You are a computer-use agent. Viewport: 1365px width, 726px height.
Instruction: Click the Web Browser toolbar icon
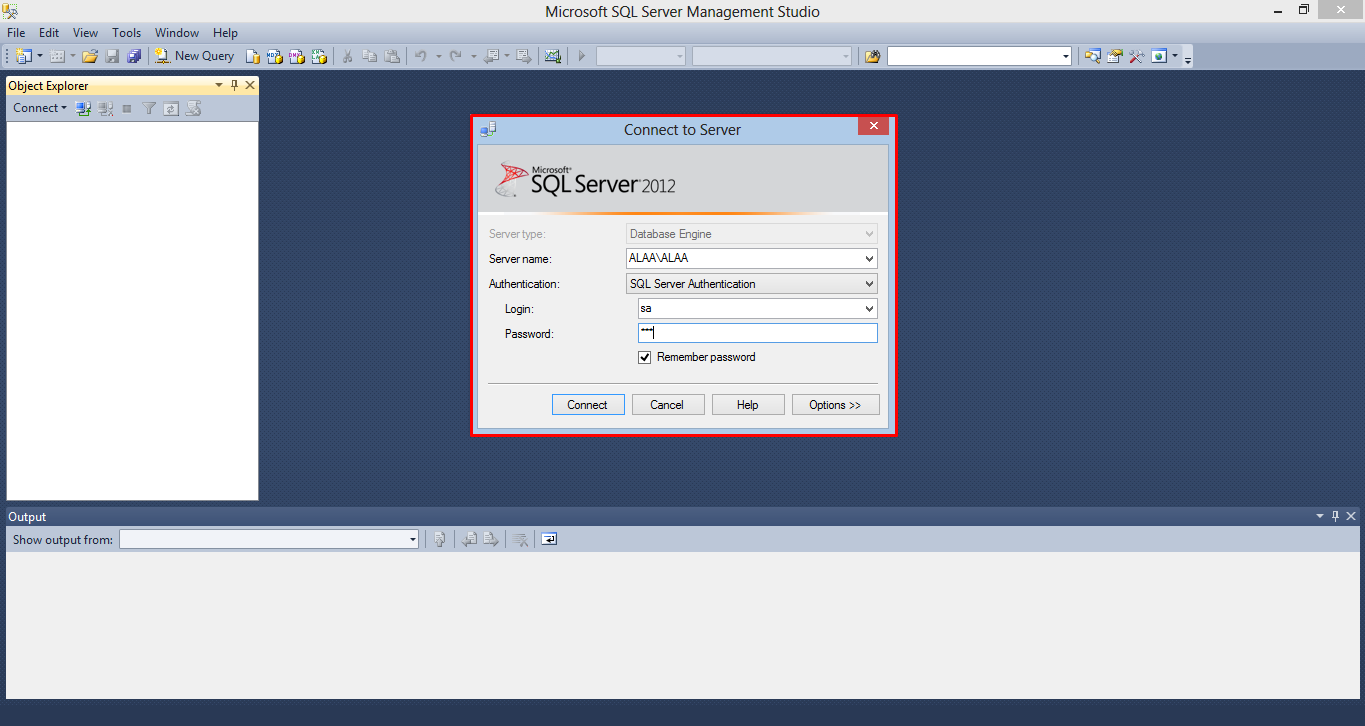click(x=1159, y=56)
